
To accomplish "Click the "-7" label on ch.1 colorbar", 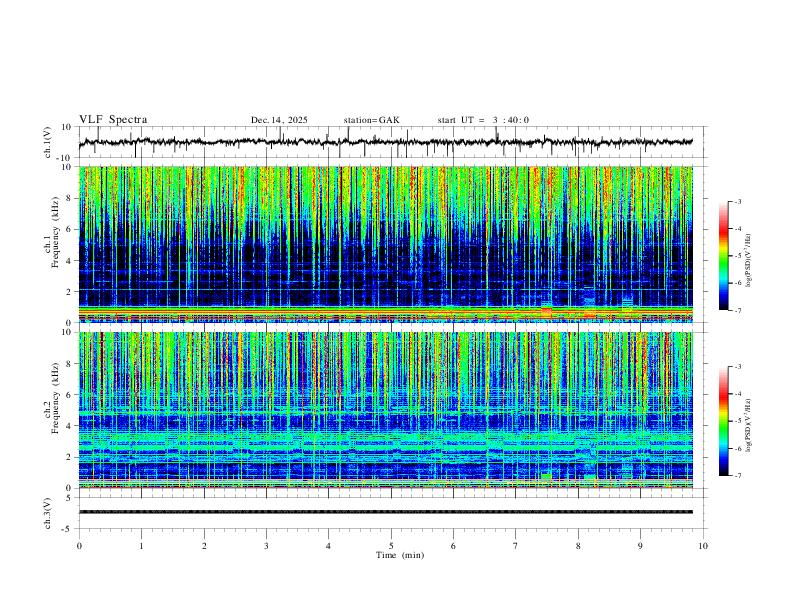I will point(737,310).
